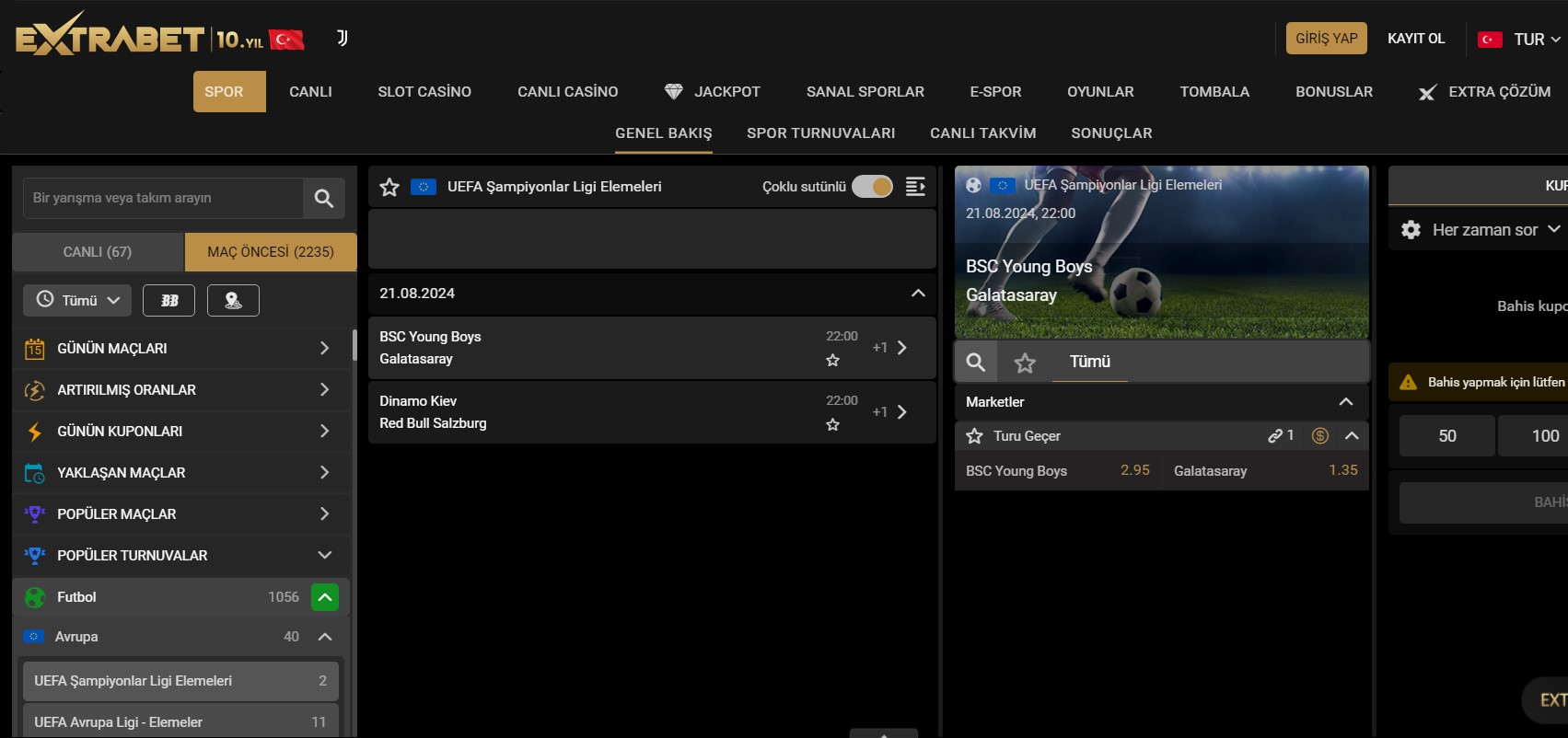This screenshot has width=1568, height=738.
Task: Open Dinamo Kiev match markets arrow
Action: coord(901,412)
